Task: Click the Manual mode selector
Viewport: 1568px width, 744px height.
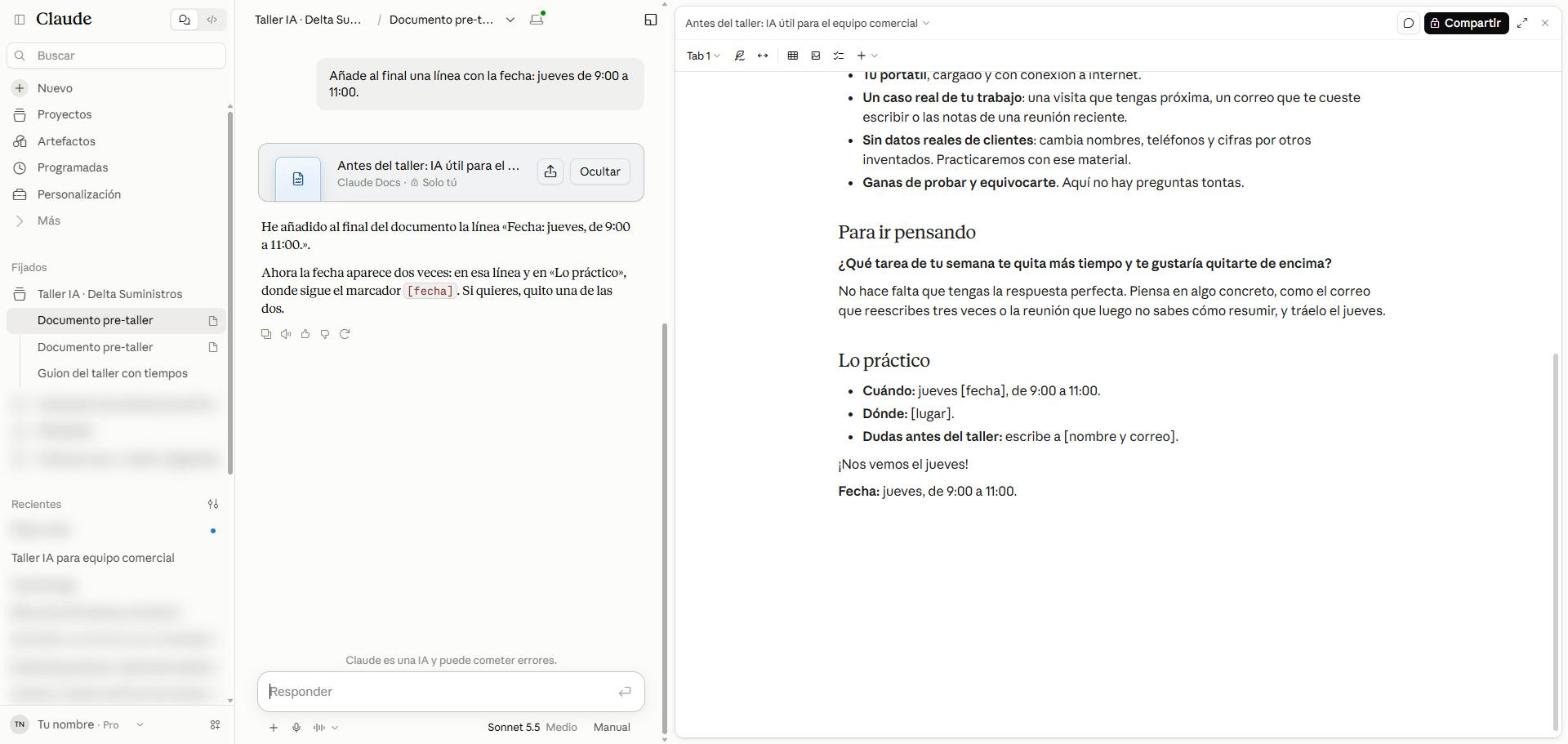Action: click(x=612, y=727)
